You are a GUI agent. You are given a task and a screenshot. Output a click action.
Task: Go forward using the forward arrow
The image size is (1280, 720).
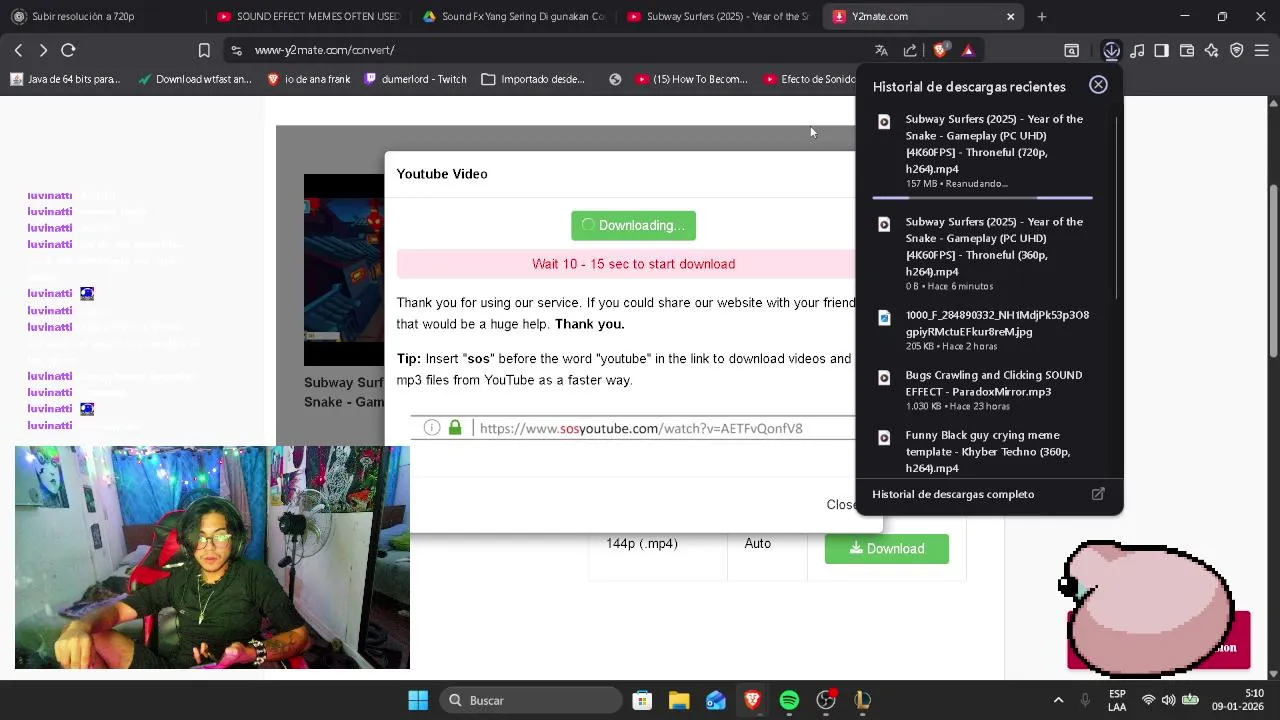coord(43,50)
